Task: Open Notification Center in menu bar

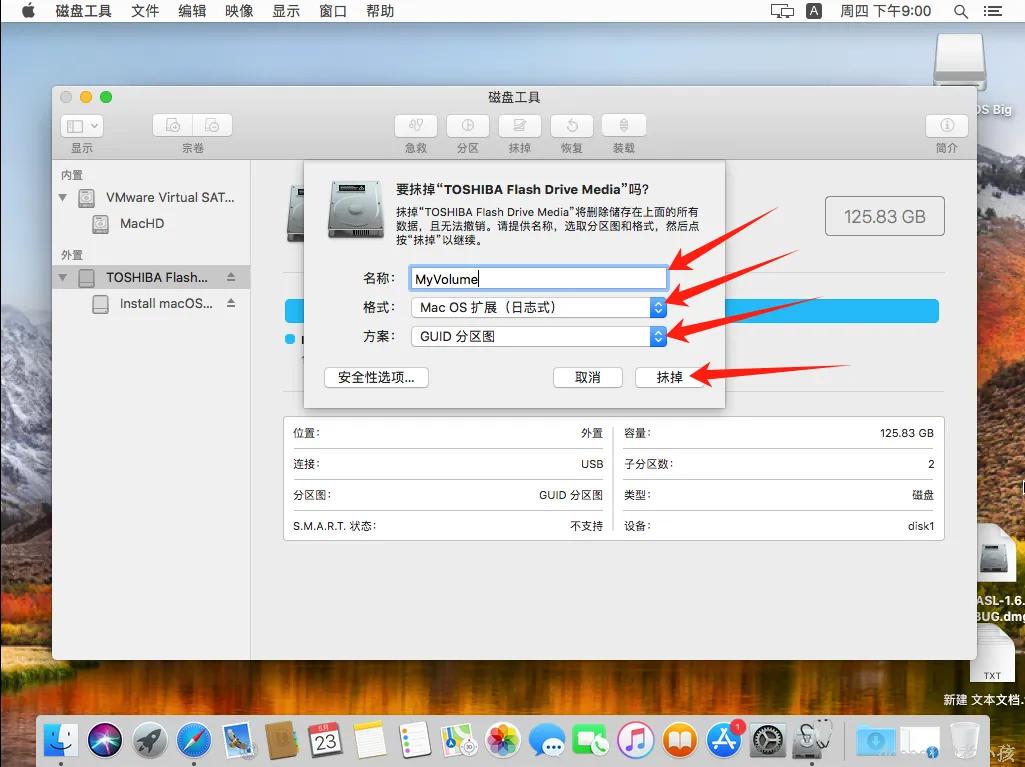Action: pos(992,11)
